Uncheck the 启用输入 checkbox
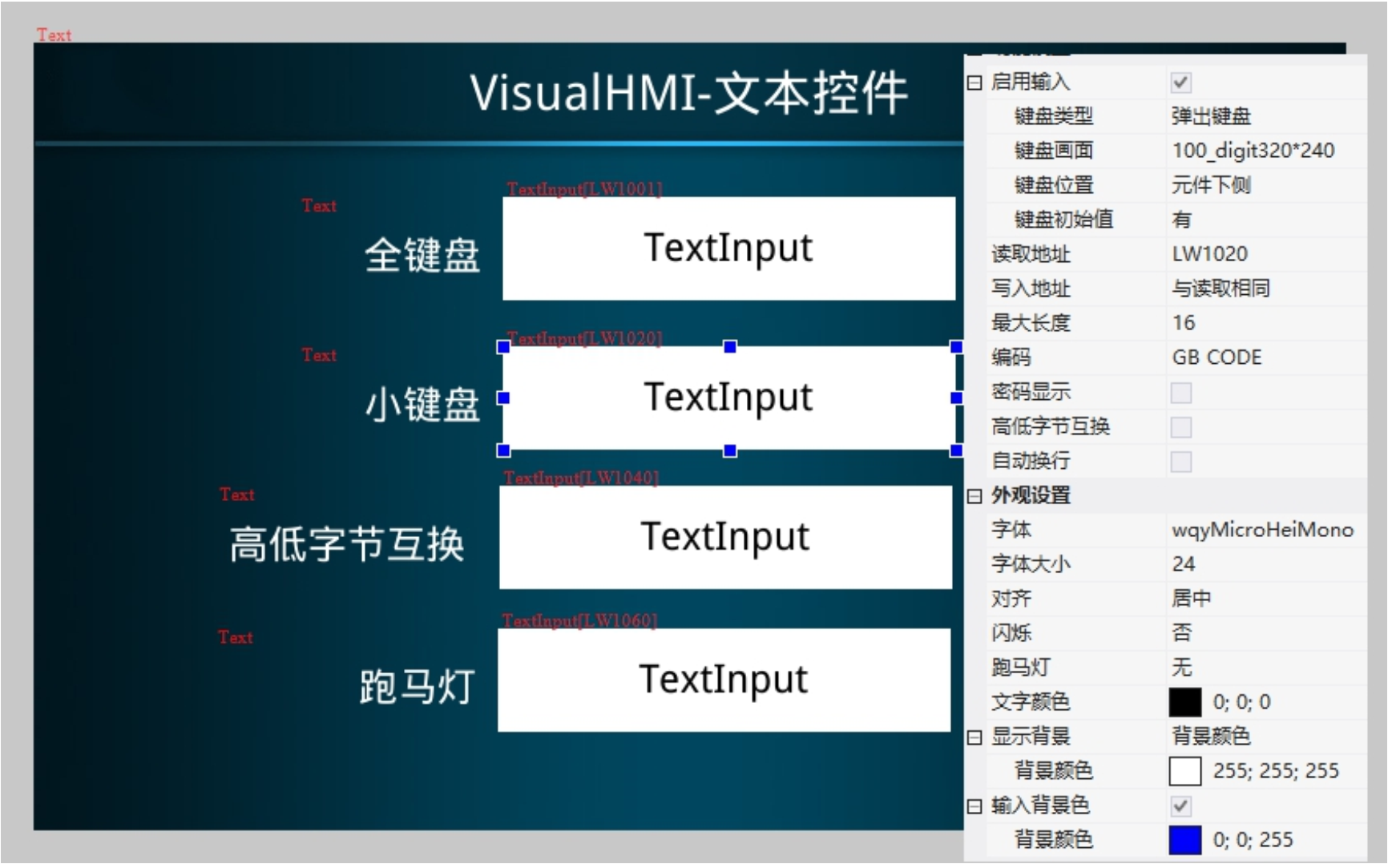The image size is (1392, 868). [1180, 83]
